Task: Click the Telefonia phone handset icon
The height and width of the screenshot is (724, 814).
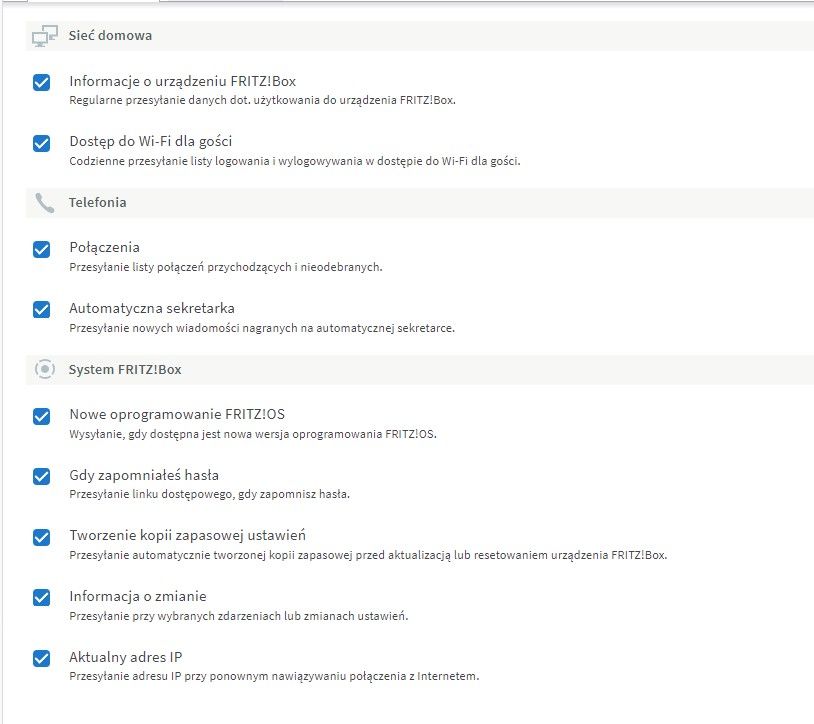Action: click(x=44, y=203)
